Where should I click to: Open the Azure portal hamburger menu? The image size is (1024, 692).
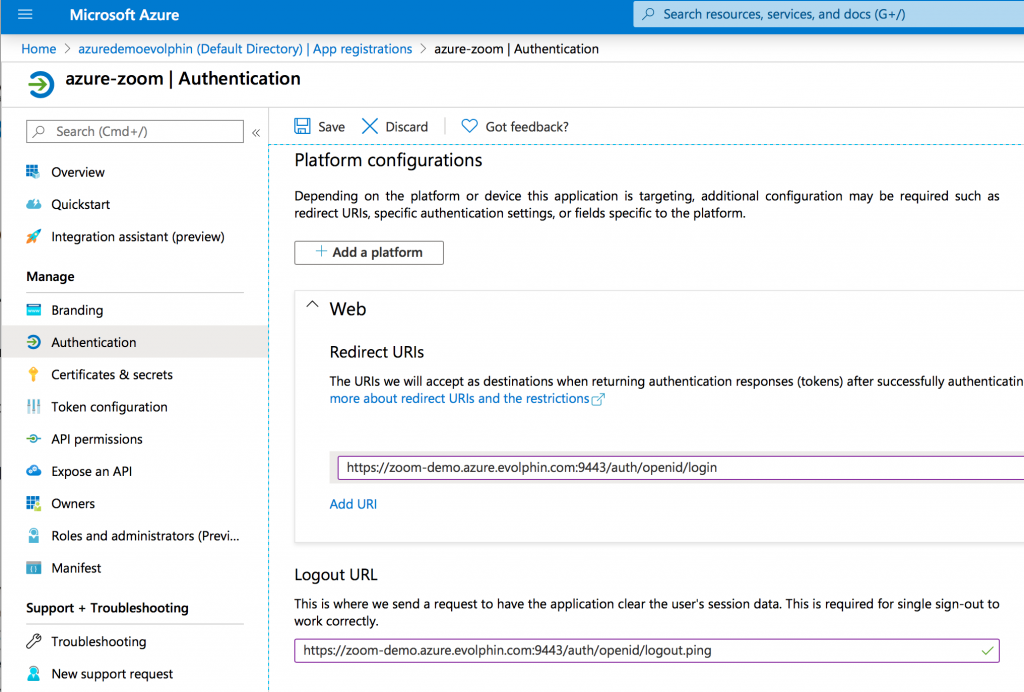click(x=25, y=14)
